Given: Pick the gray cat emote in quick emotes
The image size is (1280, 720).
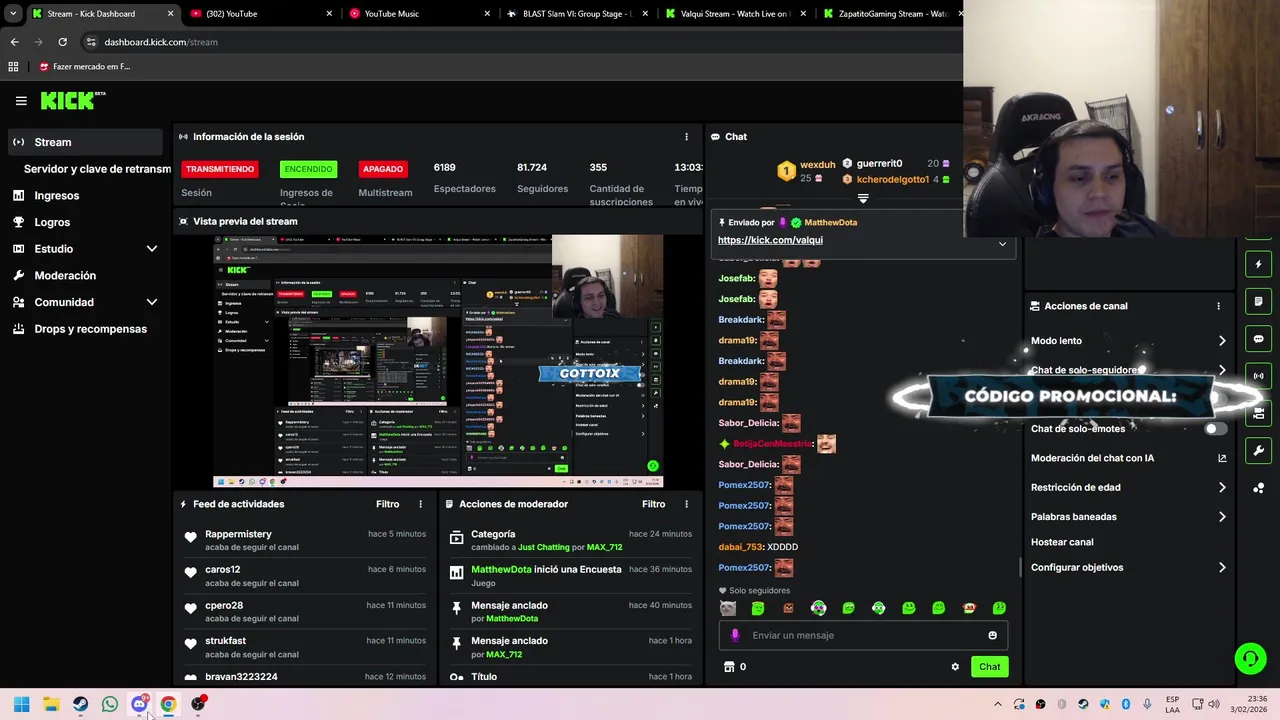Looking at the screenshot, I should (728, 608).
